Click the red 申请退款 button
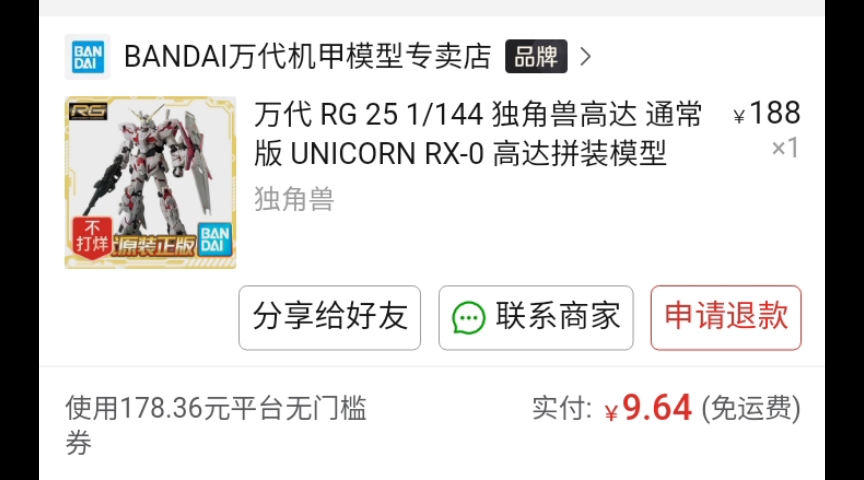 726,317
